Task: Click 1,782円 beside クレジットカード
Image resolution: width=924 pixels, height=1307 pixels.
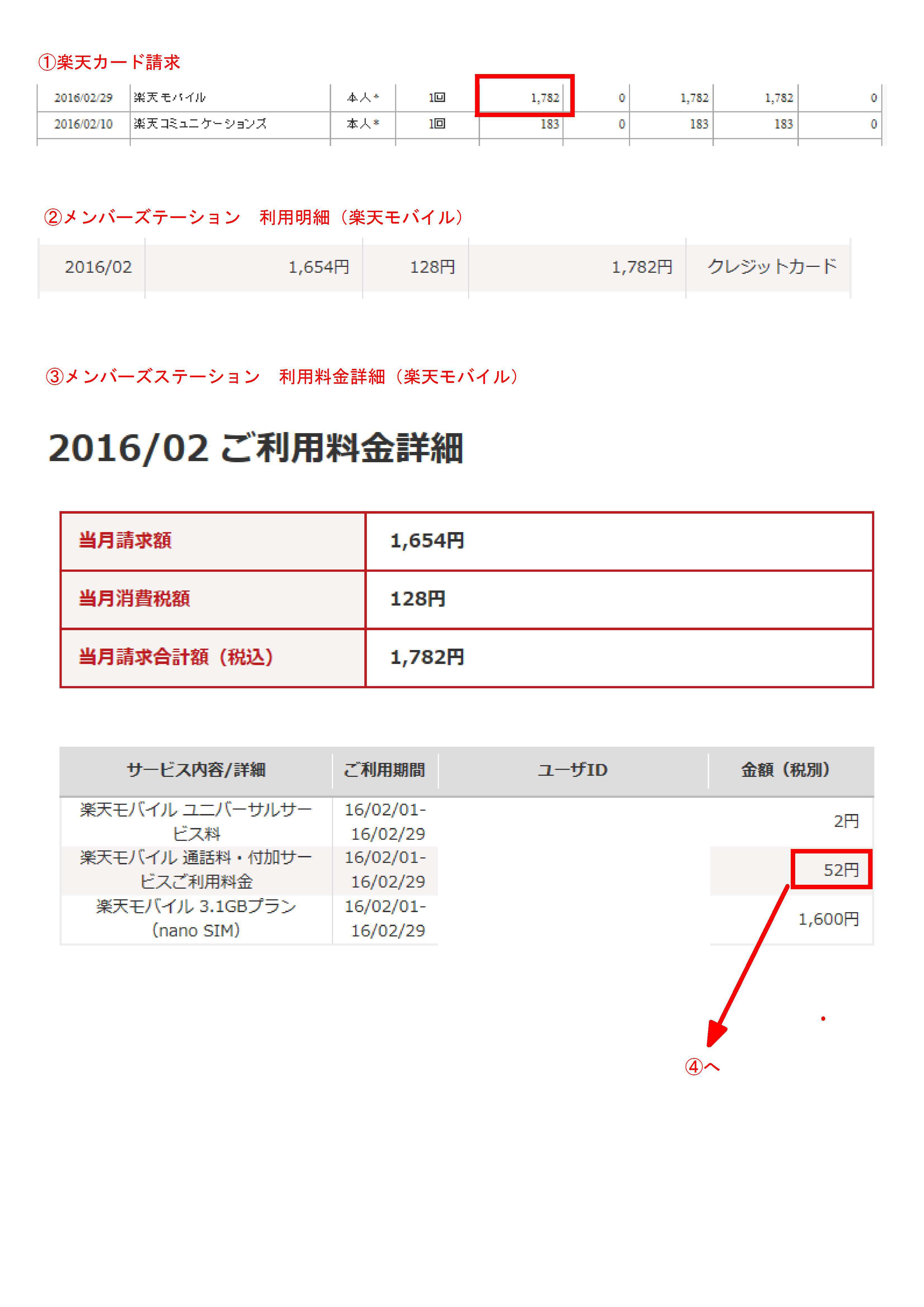Action: coord(642,267)
